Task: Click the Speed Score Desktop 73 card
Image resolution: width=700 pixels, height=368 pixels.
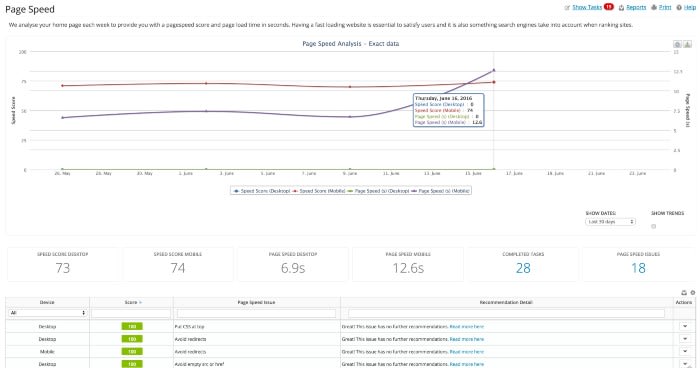Action: pyautogui.click(x=63, y=264)
